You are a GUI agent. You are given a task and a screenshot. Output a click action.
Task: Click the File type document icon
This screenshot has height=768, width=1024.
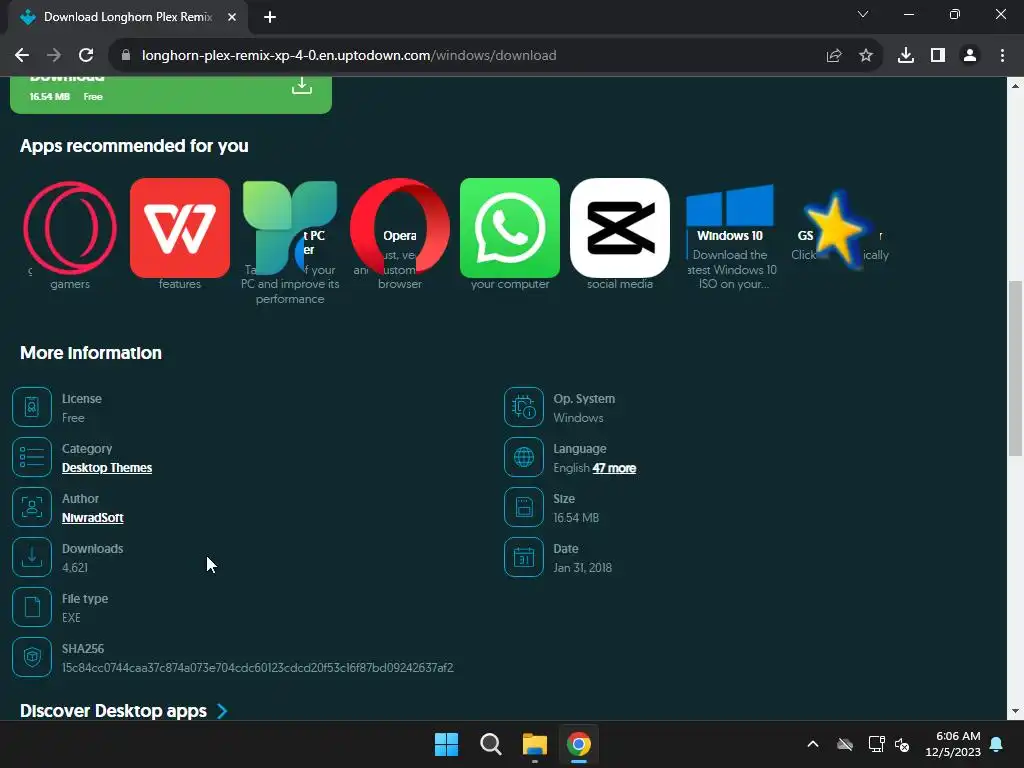coord(32,607)
